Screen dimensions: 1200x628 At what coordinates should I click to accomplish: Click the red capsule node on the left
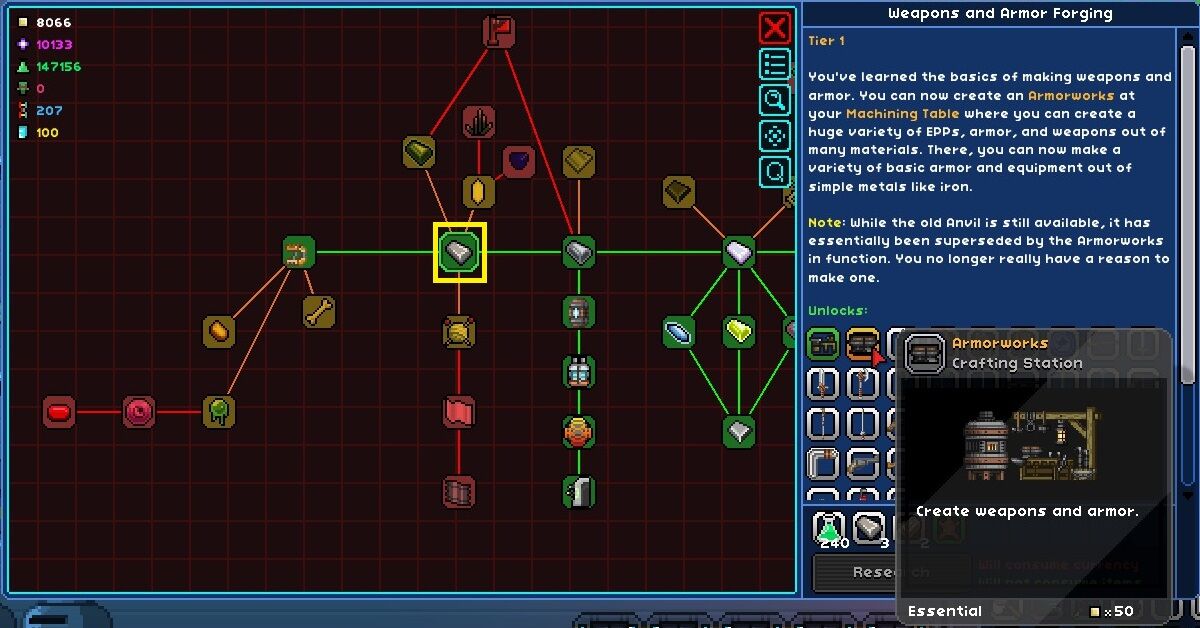coord(57,409)
